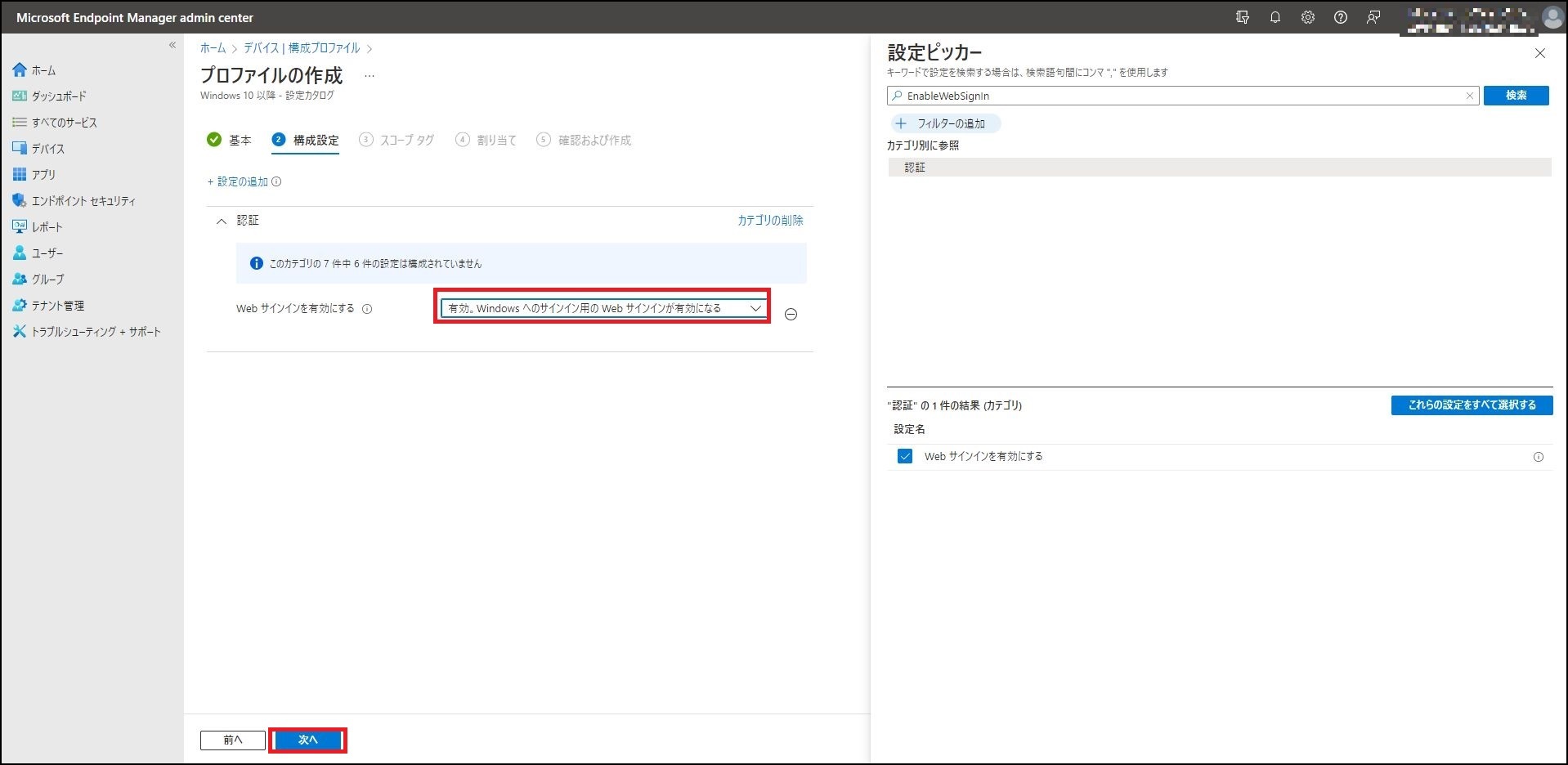Open アプリ in sidebar
The width and height of the screenshot is (1568, 765).
coord(34,175)
